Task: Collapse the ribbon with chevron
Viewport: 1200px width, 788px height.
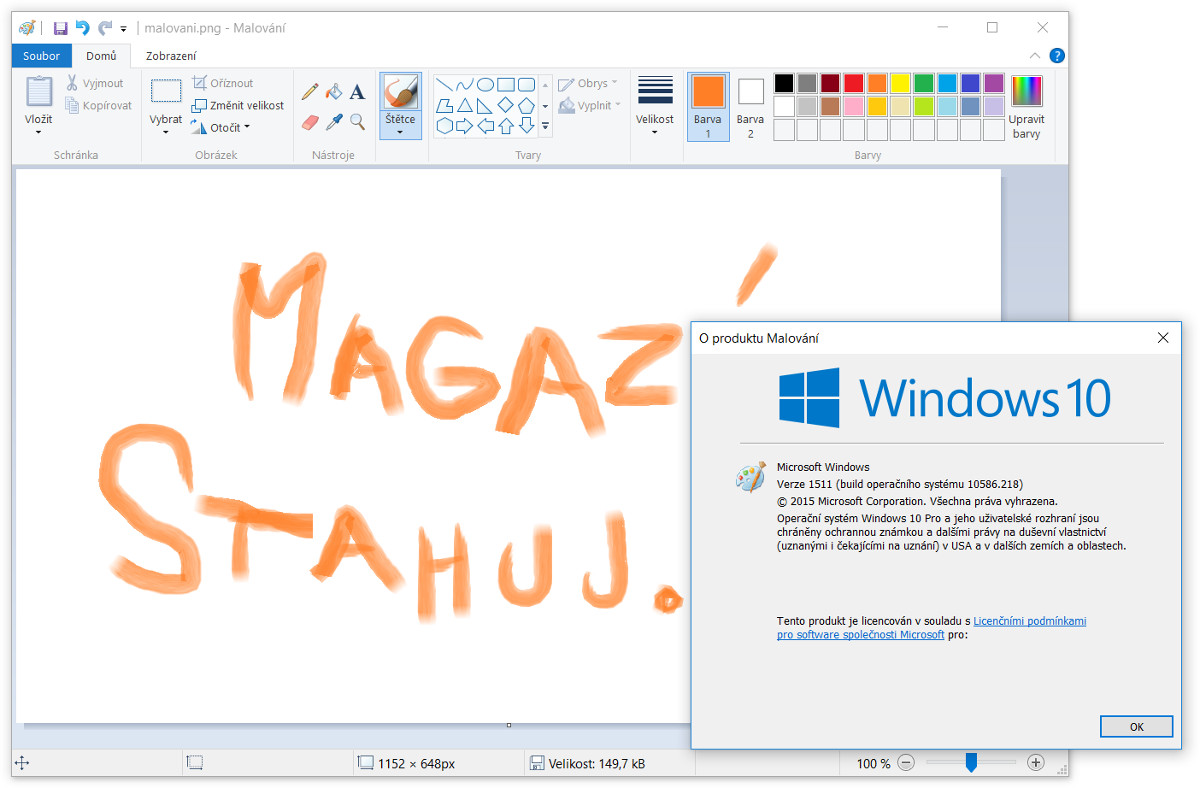Action: pyautogui.click(x=1035, y=56)
